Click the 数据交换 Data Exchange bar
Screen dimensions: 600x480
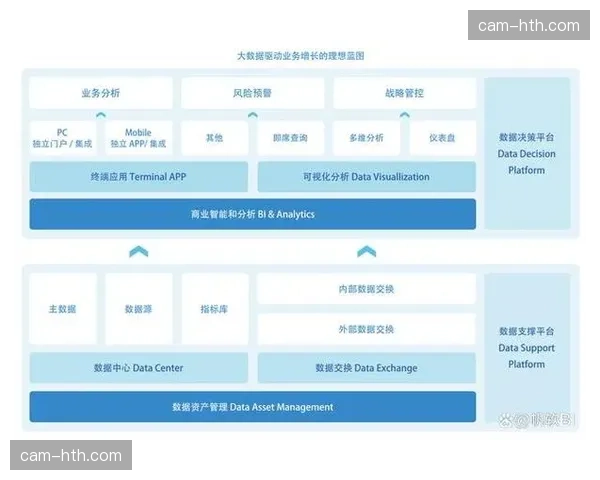(367, 367)
